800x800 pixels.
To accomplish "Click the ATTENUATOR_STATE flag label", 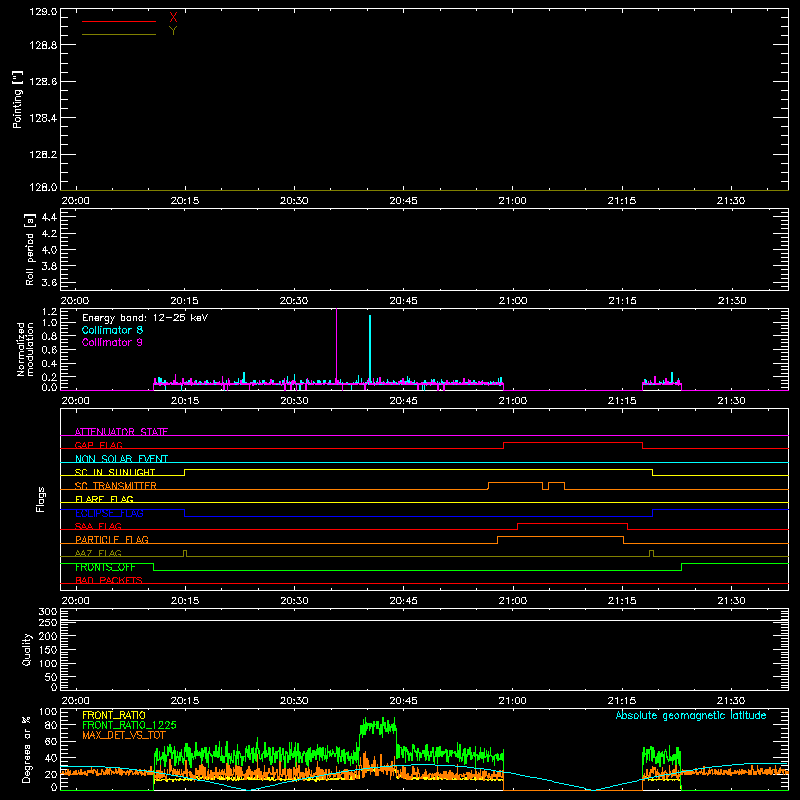I will click(121, 432).
